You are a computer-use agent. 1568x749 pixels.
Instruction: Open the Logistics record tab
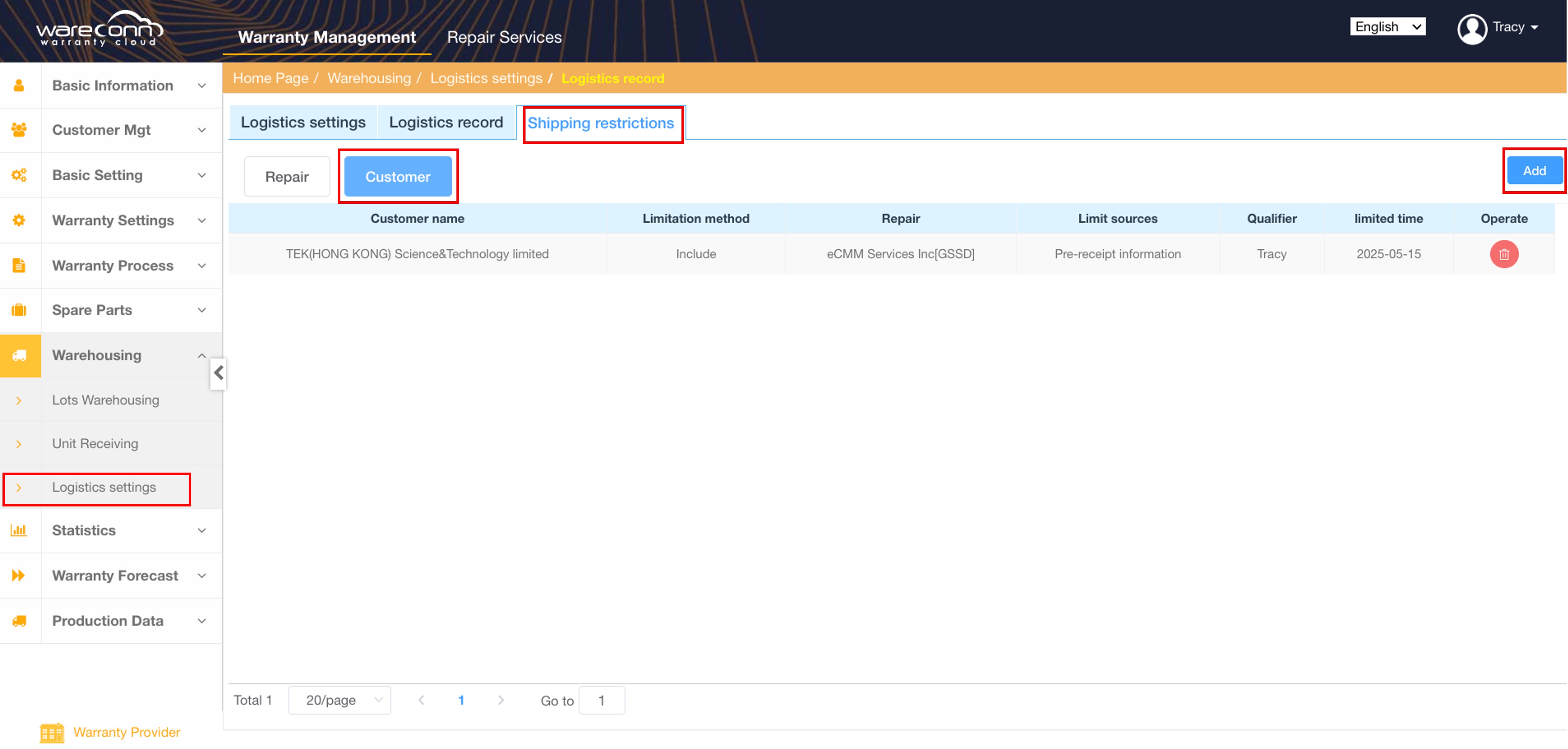pos(445,123)
